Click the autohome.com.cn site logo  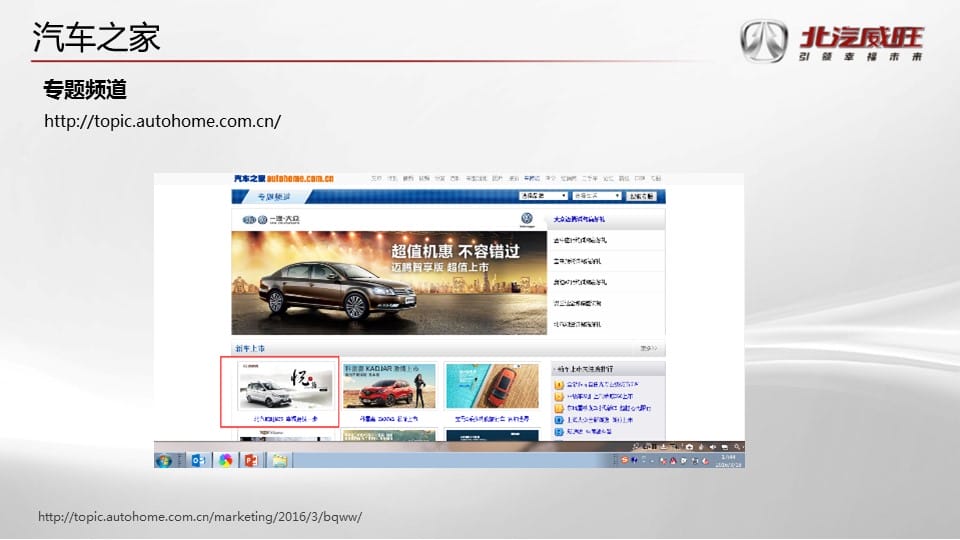284,179
